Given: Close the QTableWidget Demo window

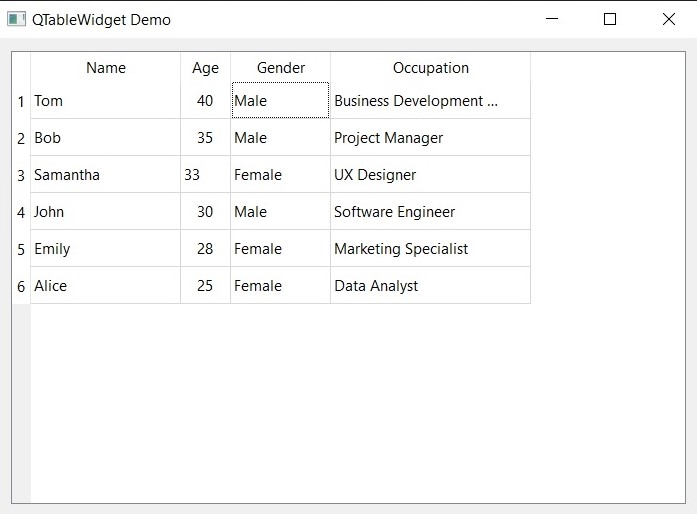Looking at the screenshot, I should tap(669, 19).
